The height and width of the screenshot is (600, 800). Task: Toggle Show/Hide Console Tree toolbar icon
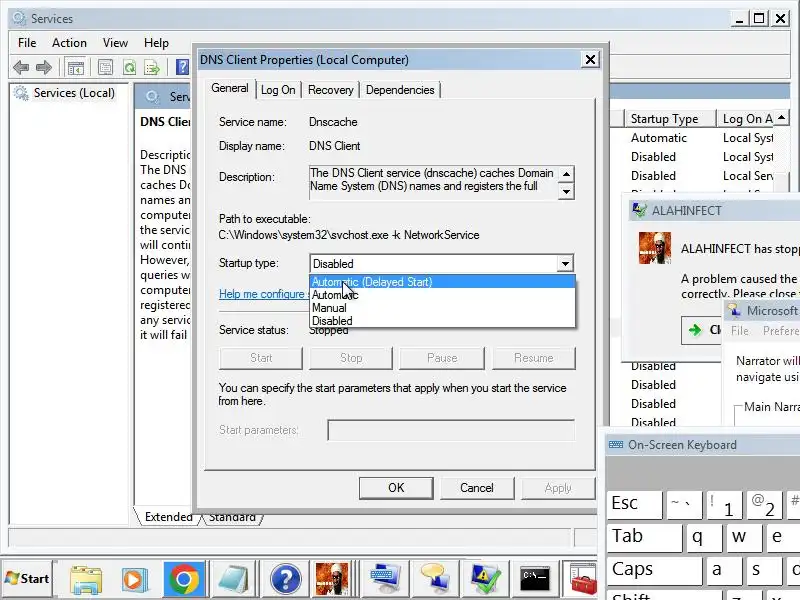click(76, 67)
